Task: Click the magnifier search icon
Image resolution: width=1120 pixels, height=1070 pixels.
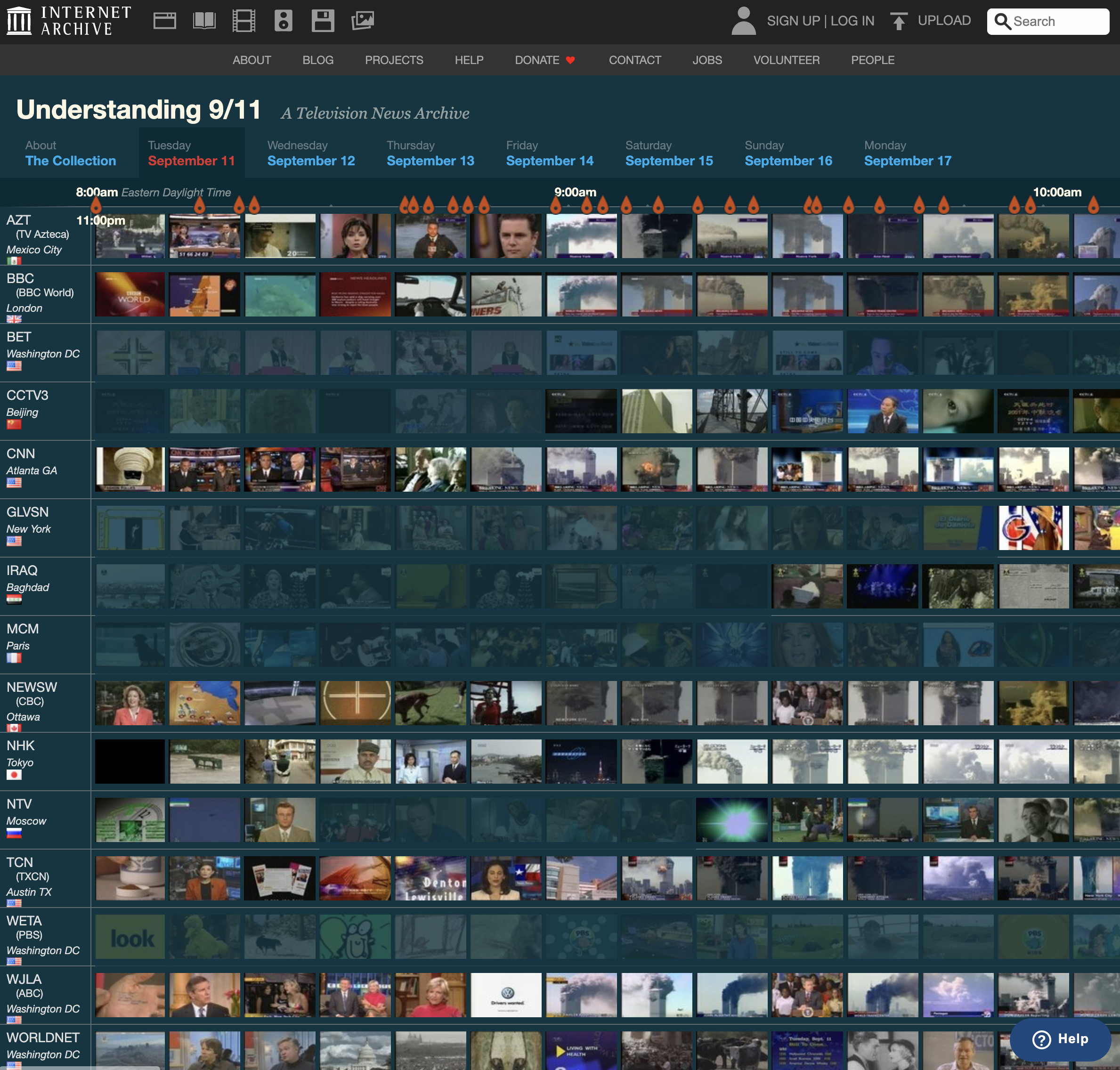Action: coord(1003,21)
